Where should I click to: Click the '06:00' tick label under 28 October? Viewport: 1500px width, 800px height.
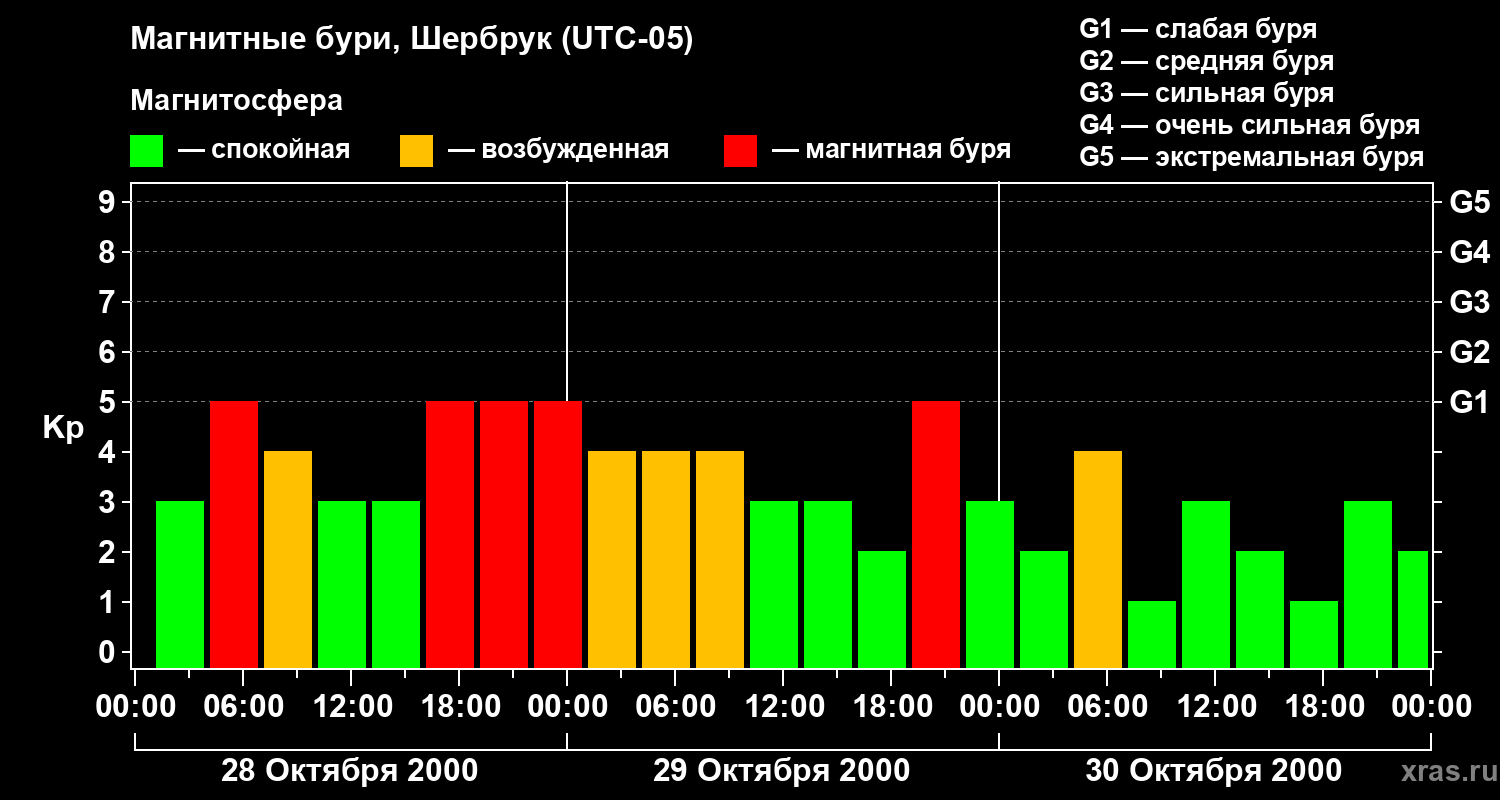tap(242, 706)
